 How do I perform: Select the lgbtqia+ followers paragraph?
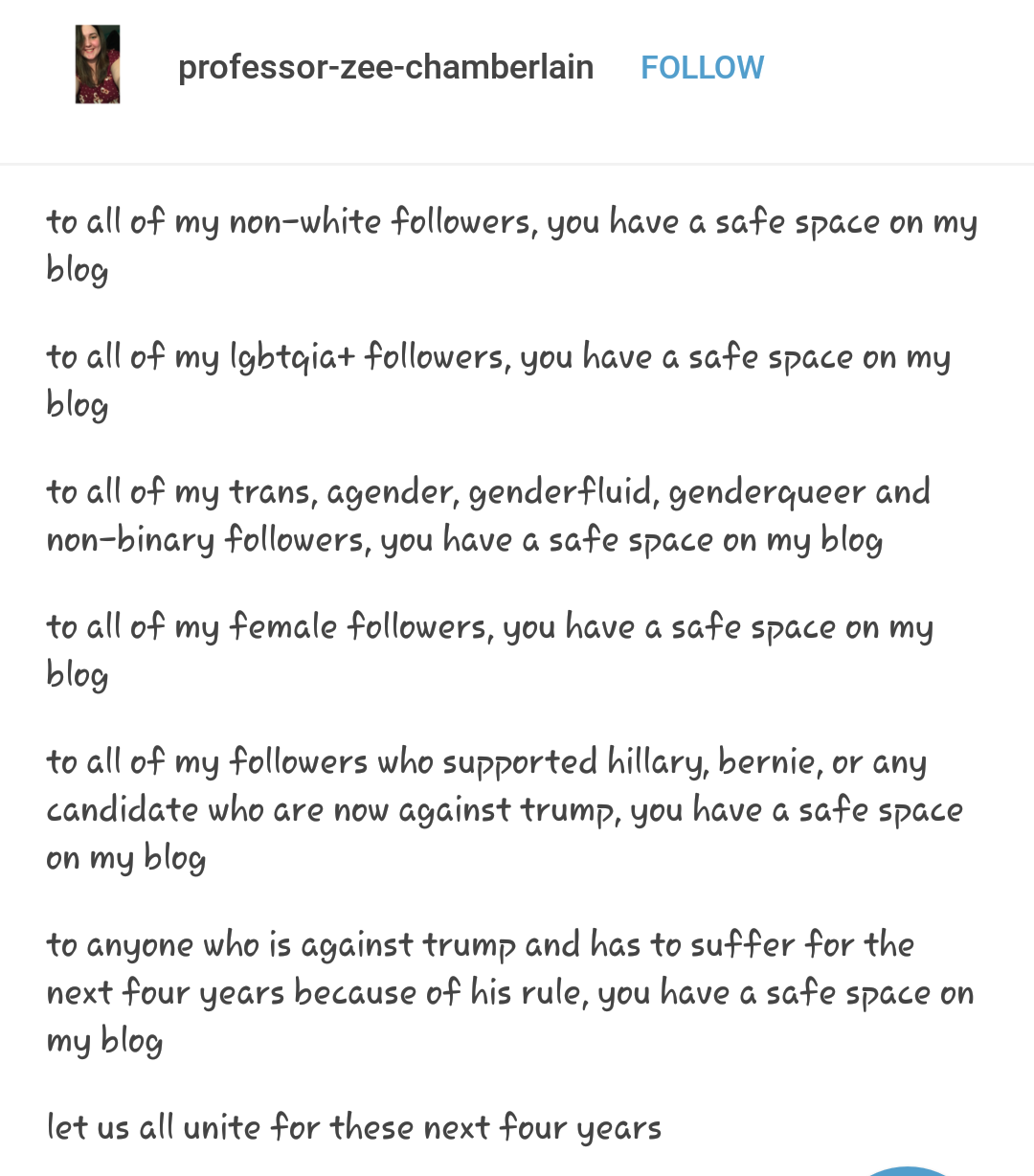click(498, 380)
